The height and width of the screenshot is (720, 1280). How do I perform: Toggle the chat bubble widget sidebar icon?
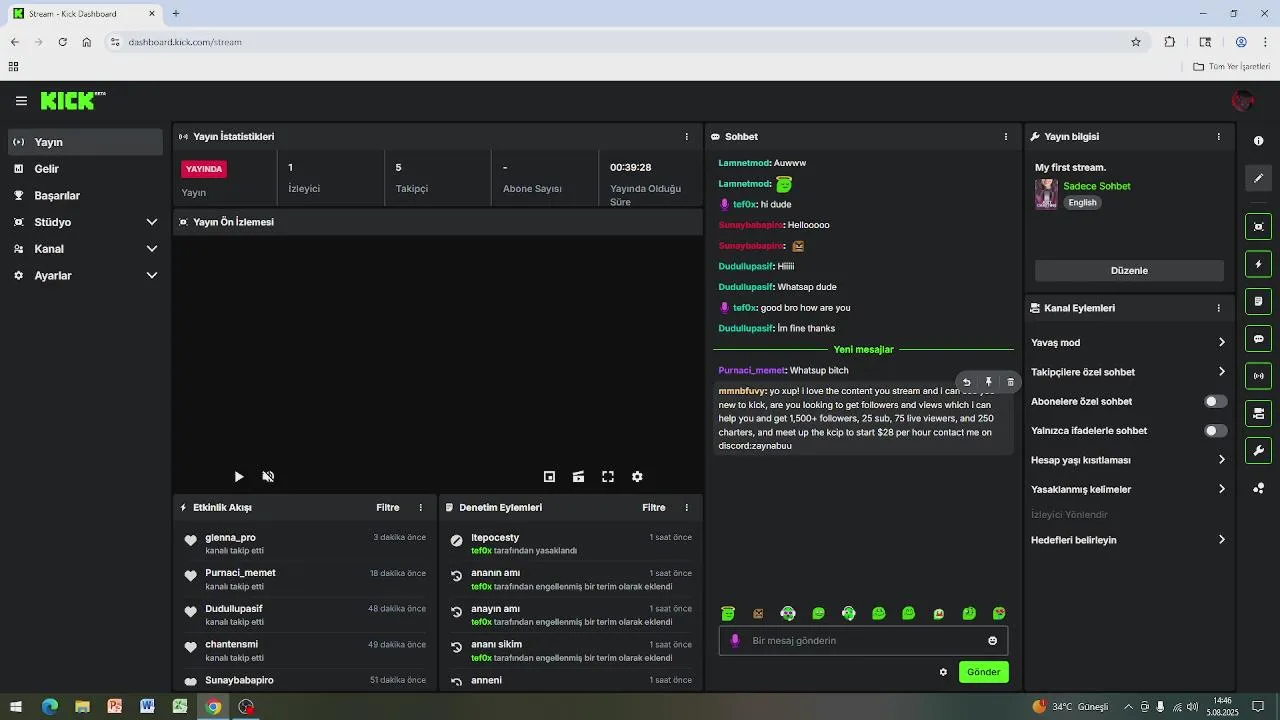point(1258,339)
